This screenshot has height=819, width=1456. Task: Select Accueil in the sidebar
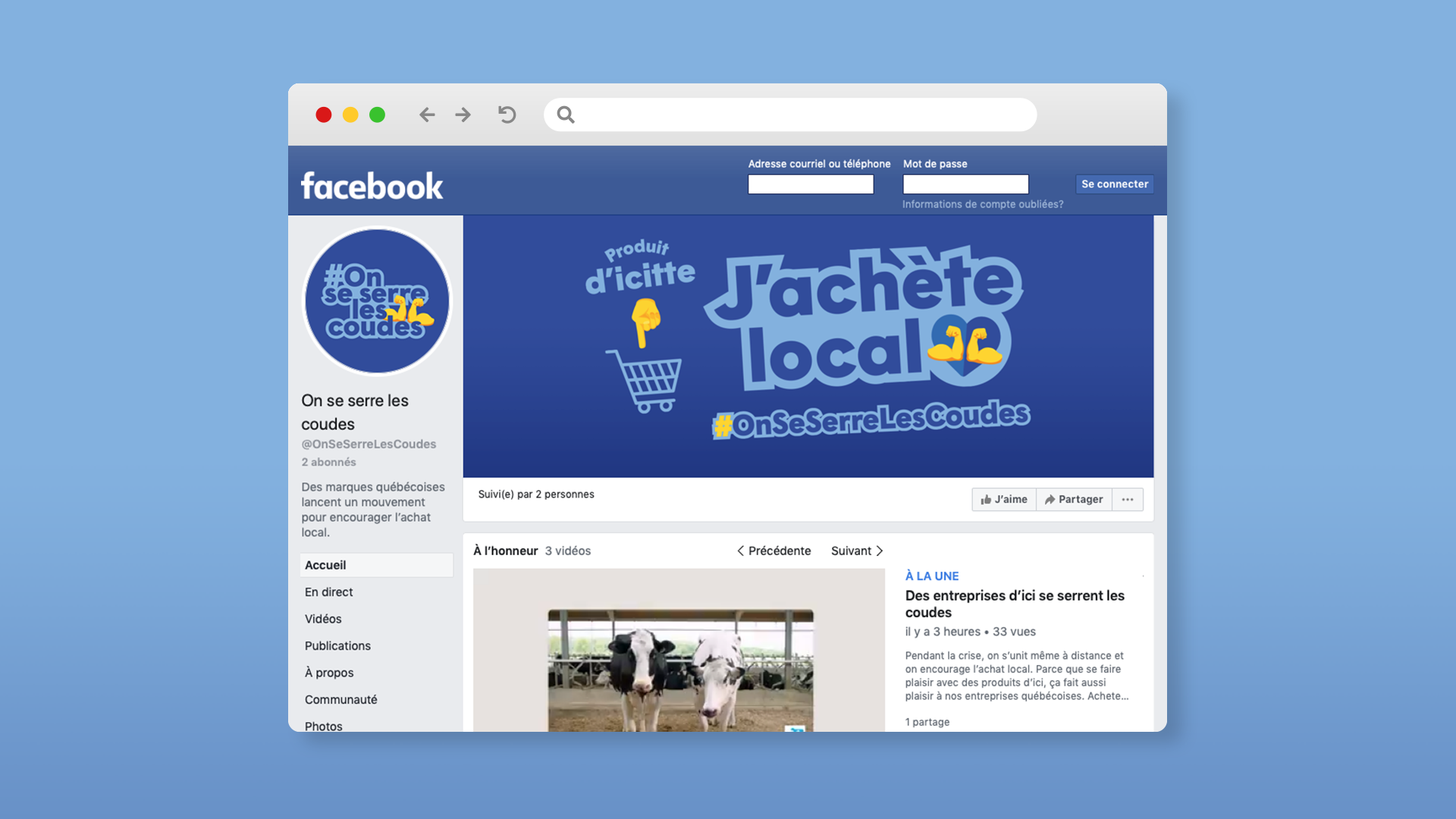pyautogui.click(x=325, y=565)
